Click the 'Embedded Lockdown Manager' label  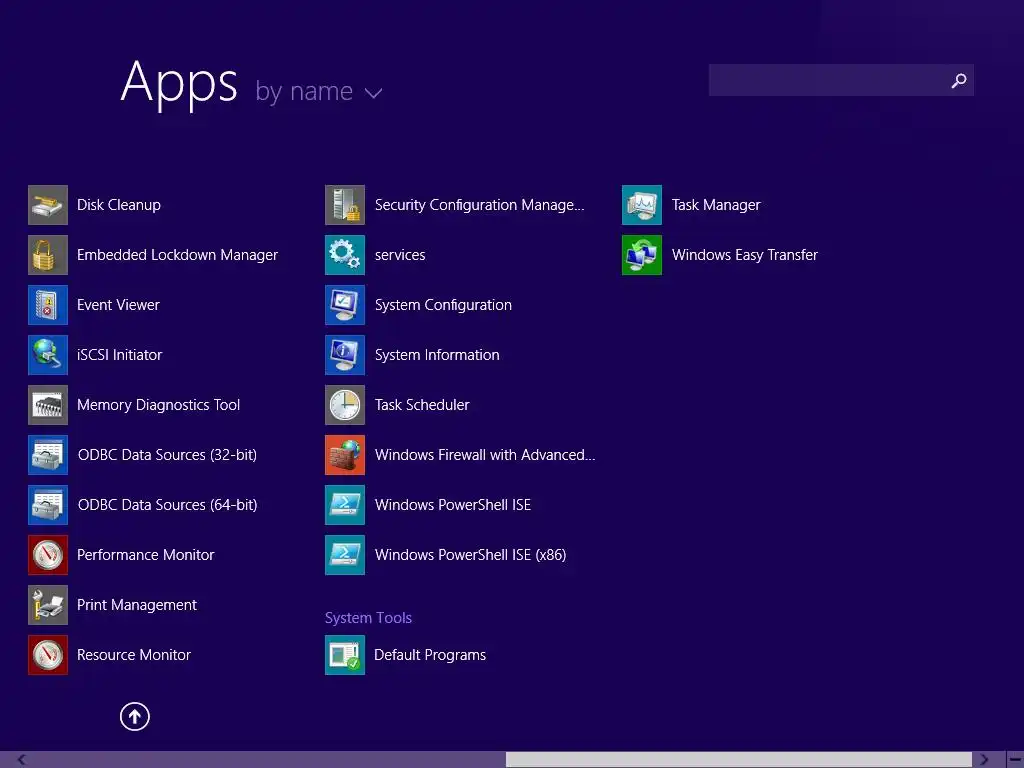pyautogui.click(x=178, y=255)
